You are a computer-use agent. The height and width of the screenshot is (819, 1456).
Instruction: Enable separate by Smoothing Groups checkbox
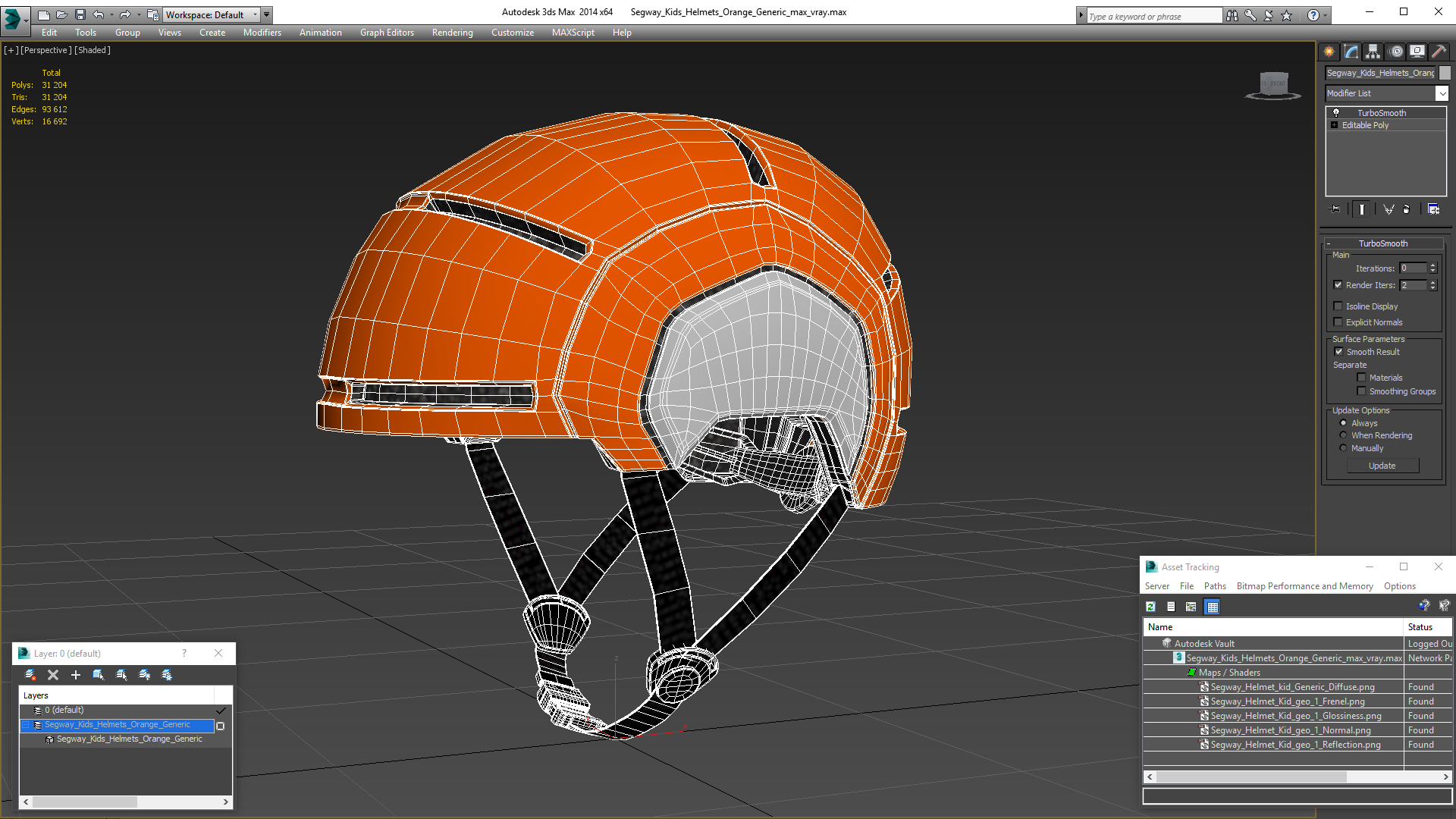point(1362,391)
